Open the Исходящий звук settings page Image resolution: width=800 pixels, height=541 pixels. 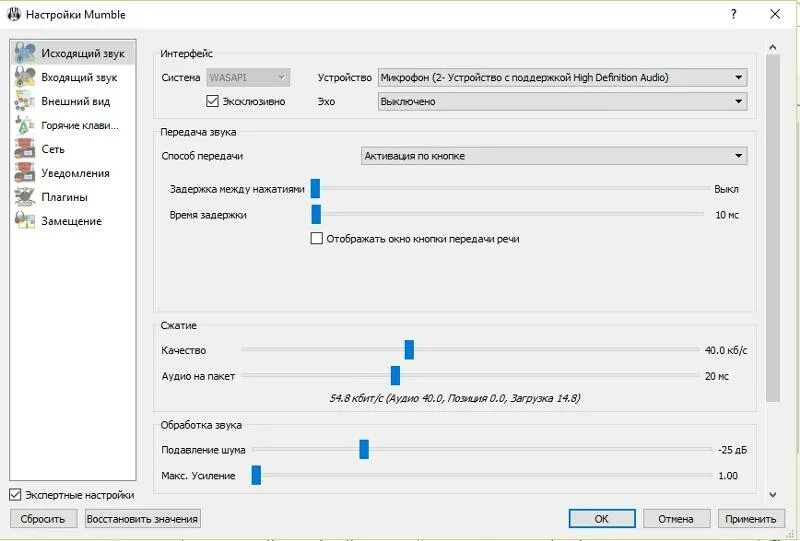pyautogui.click(x=73, y=53)
